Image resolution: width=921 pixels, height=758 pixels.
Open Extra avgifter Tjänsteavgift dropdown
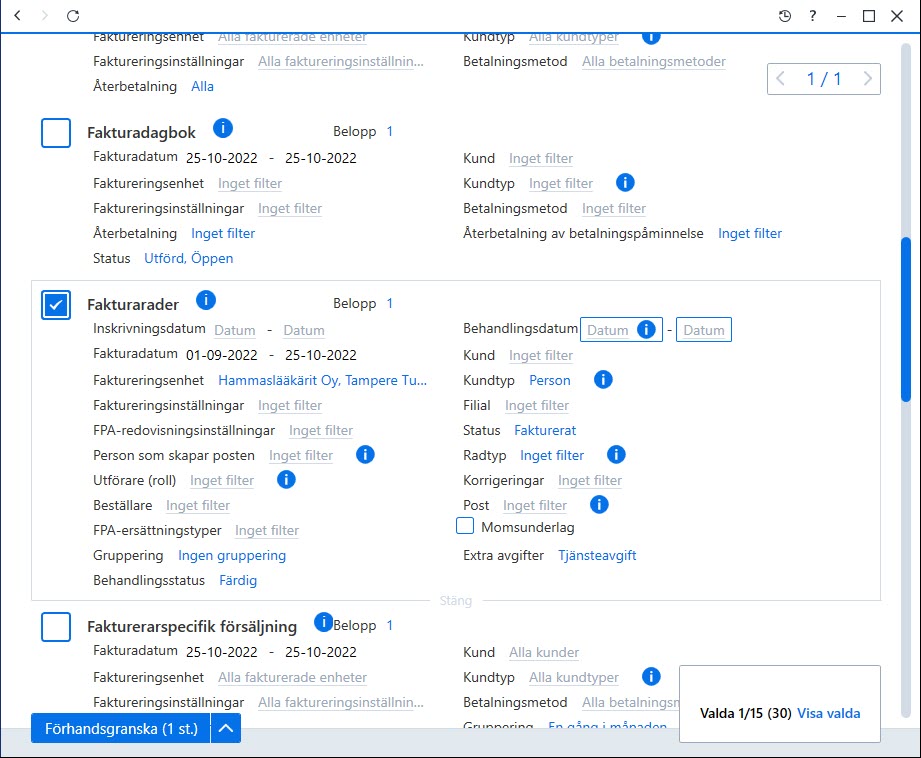tap(597, 555)
